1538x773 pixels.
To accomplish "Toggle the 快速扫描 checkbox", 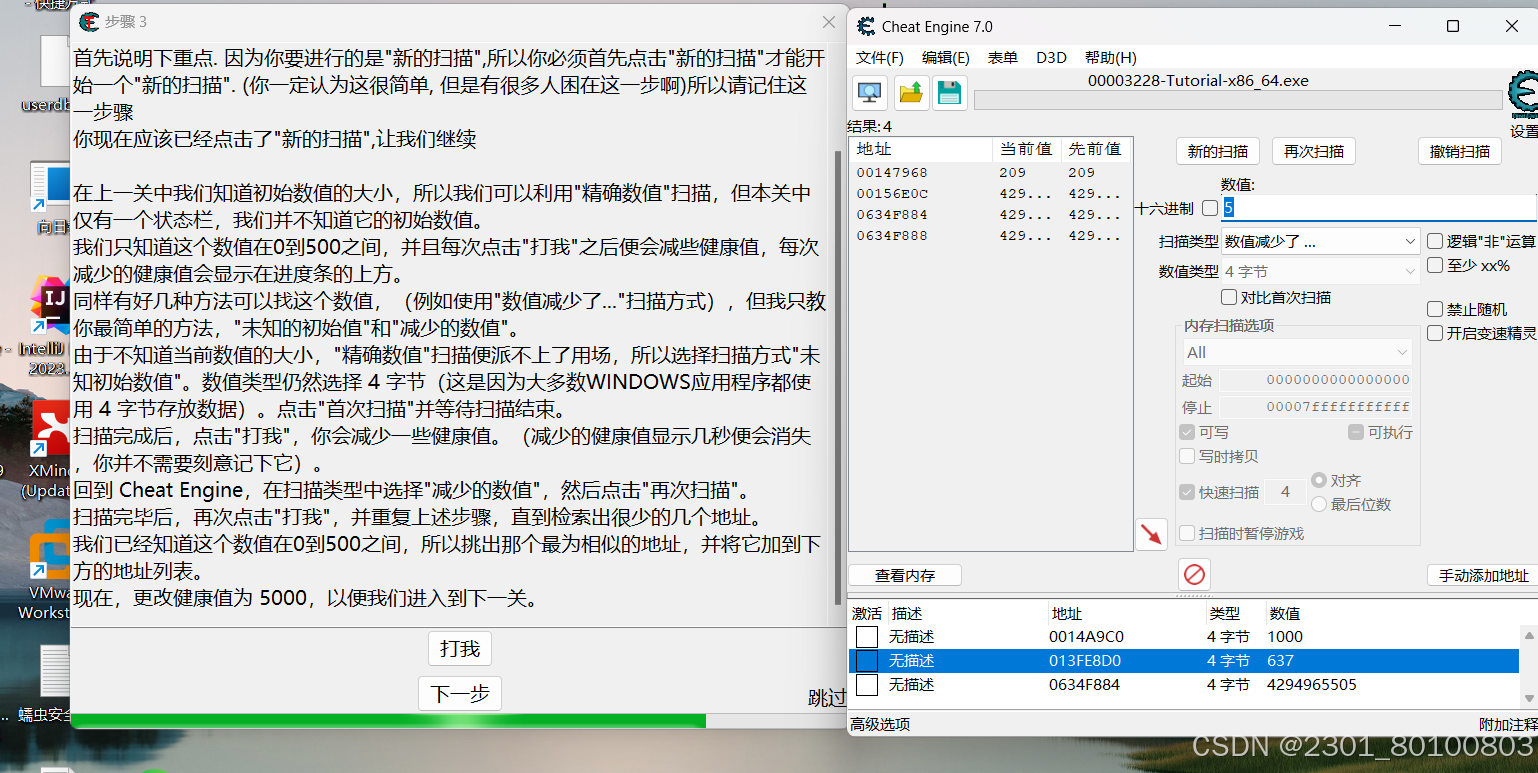I will pyautogui.click(x=1187, y=492).
